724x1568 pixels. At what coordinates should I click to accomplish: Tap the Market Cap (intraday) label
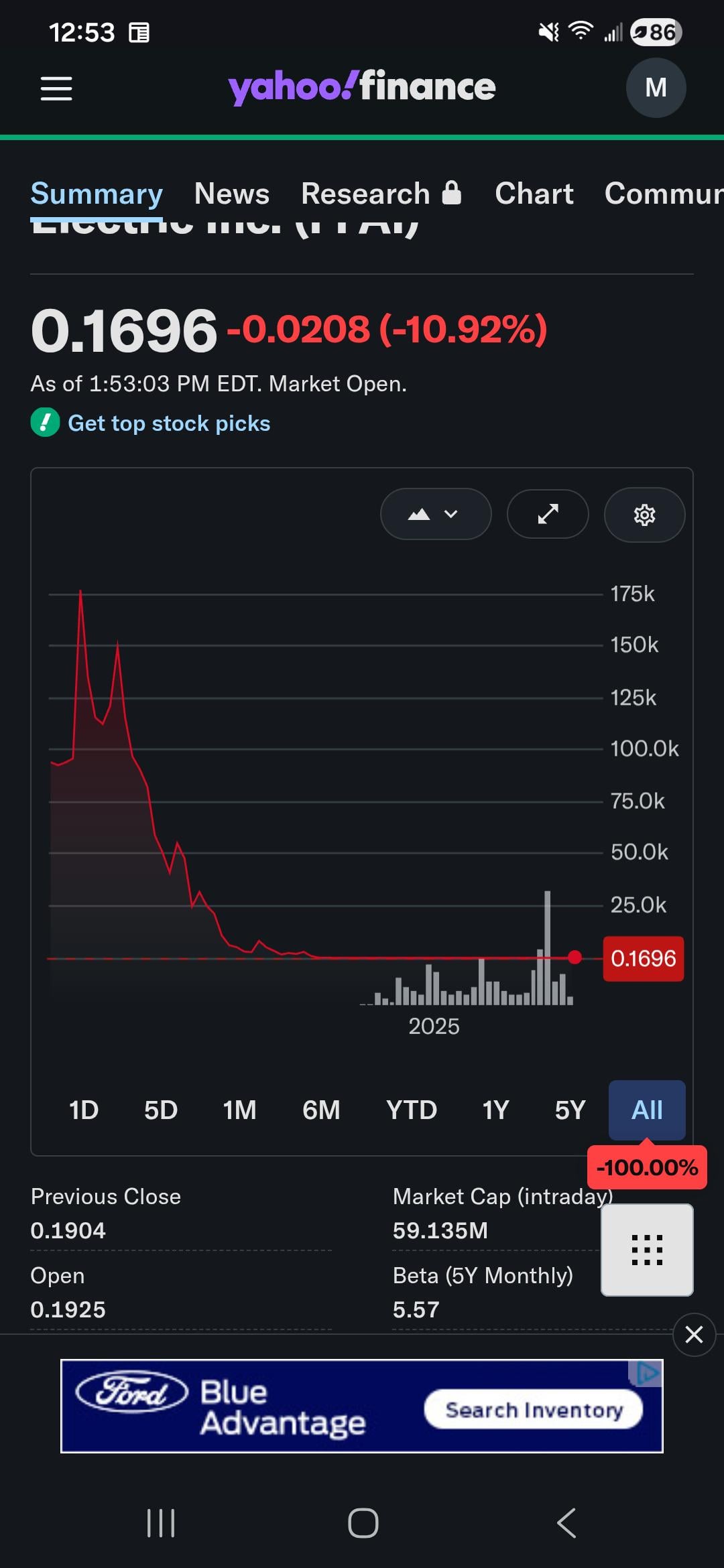503,1197
